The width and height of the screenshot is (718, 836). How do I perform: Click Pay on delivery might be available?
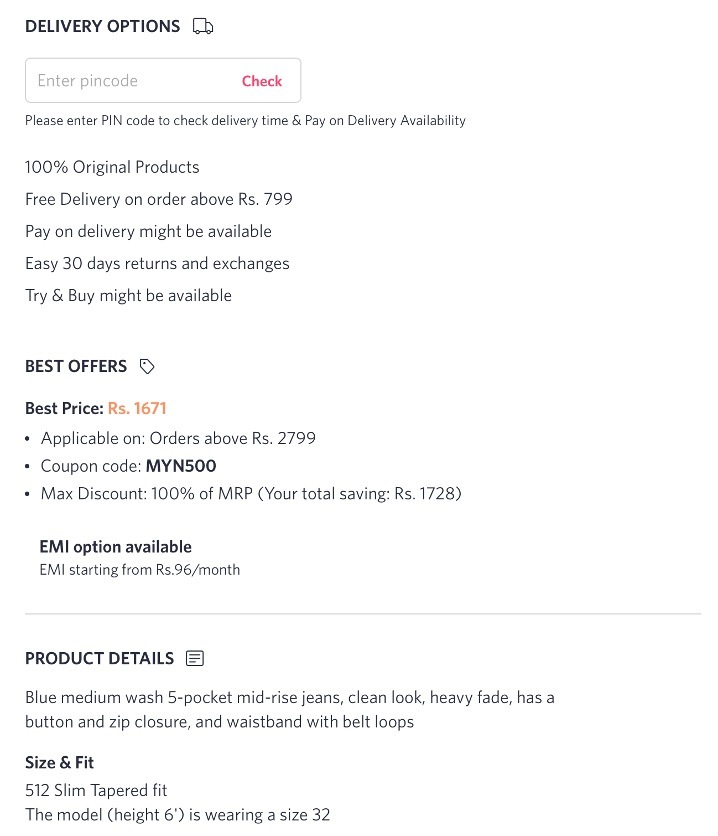coord(148,231)
